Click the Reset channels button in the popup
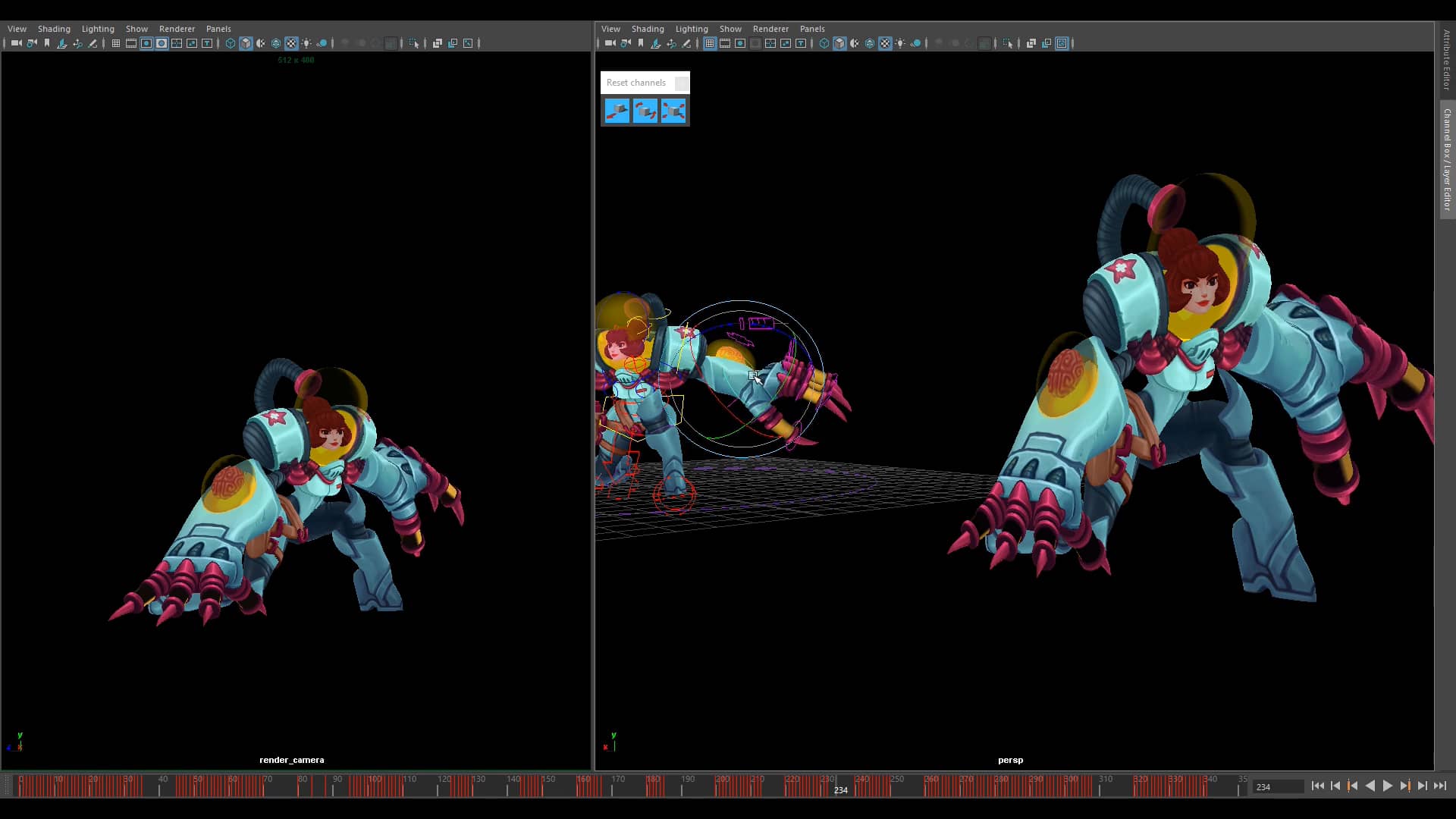 (636, 83)
